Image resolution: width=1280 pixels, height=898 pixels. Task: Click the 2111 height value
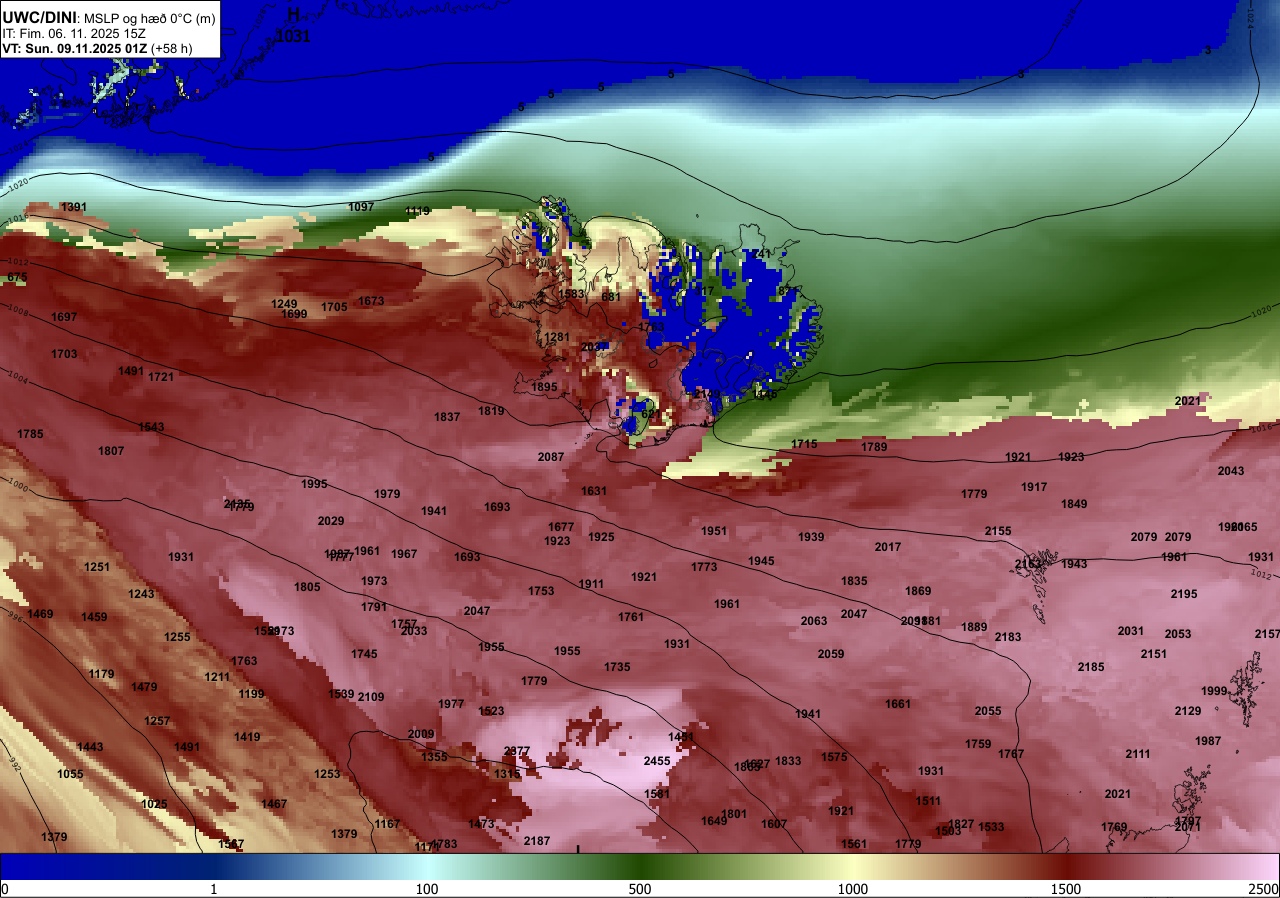coord(1138,754)
